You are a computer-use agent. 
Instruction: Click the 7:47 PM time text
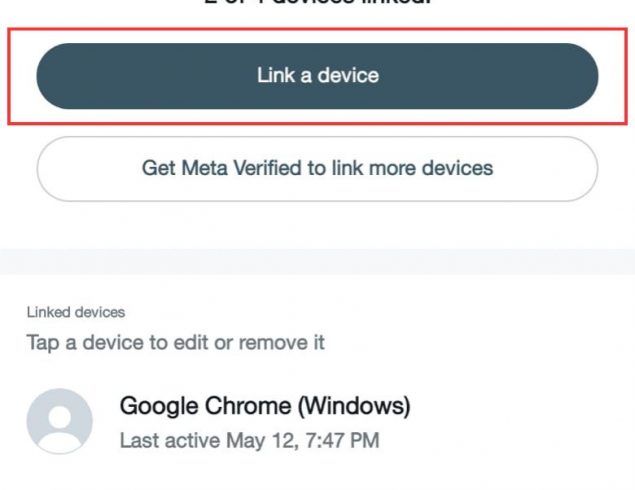[x=342, y=441]
